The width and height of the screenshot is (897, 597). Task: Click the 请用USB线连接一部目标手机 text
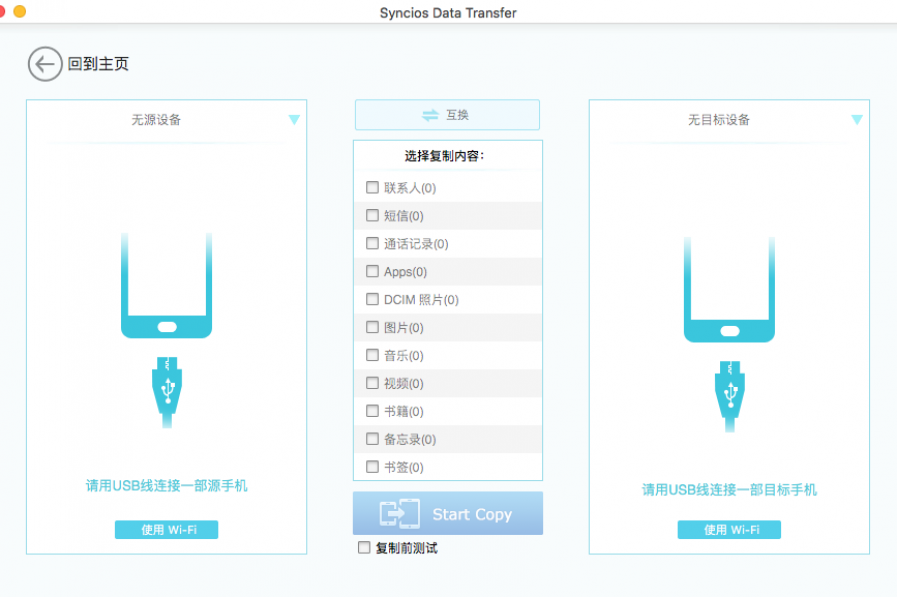pyautogui.click(x=729, y=490)
